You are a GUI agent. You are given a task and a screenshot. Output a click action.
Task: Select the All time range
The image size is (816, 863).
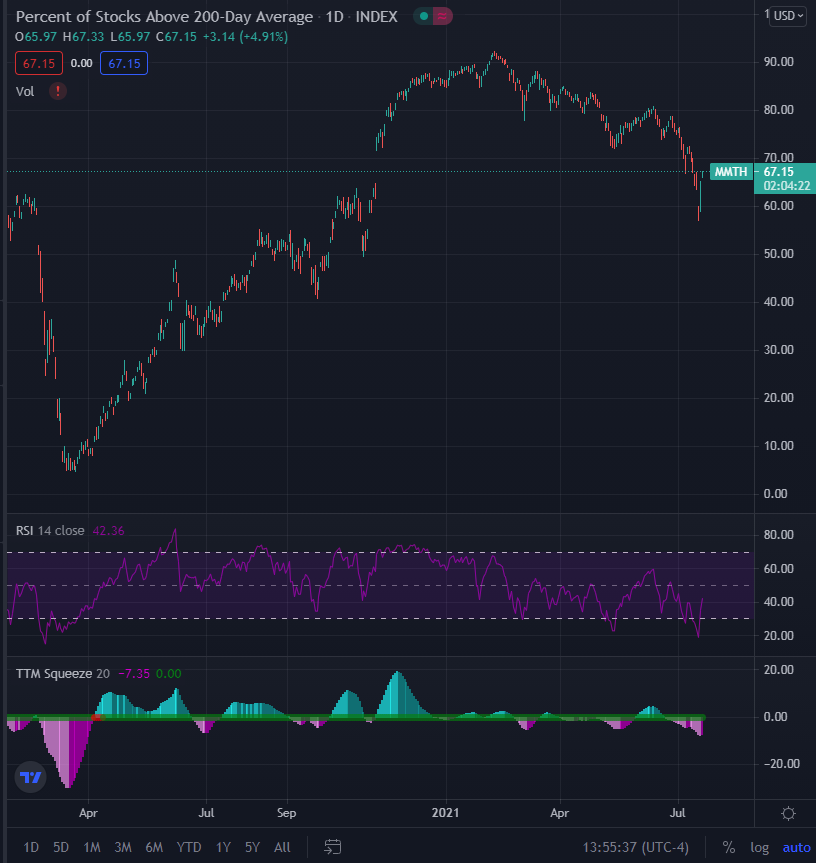coord(282,847)
